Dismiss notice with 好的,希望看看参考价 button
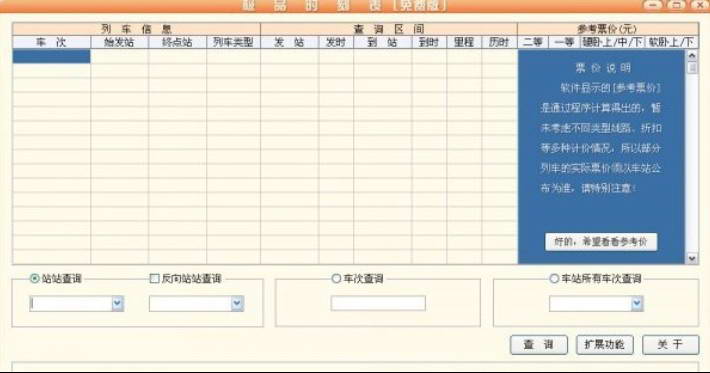 click(601, 242)
